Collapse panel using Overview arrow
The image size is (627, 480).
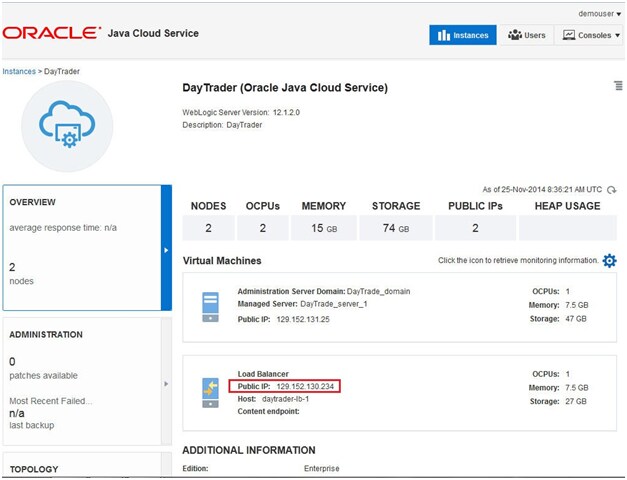coord(166,250)
